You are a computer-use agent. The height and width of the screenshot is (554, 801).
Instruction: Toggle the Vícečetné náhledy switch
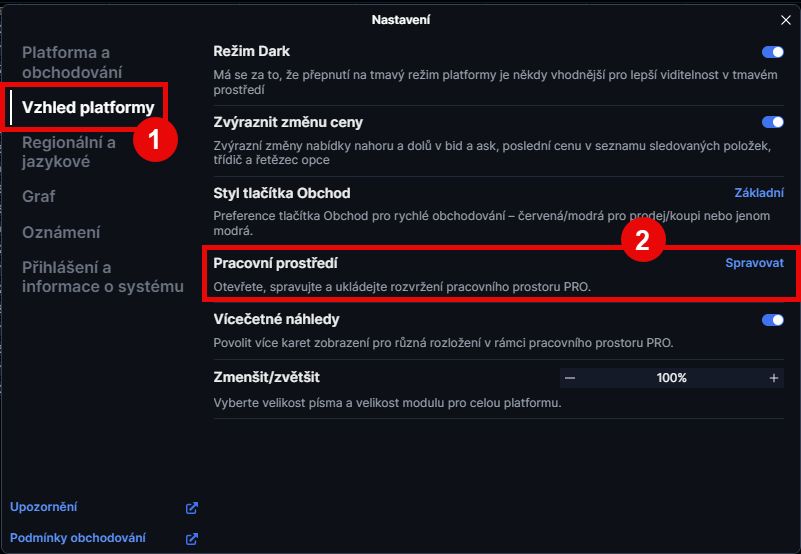pos(772,320)
